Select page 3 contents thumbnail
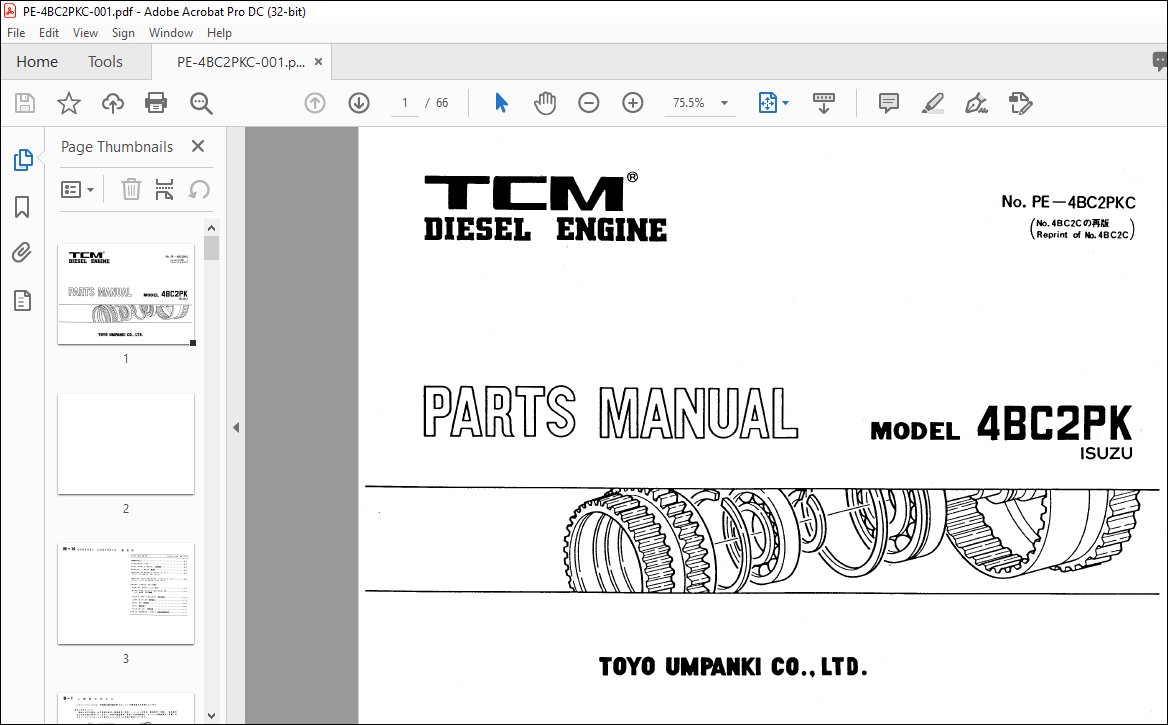This screenshot has height=725, width=1168. coord(126,594)
